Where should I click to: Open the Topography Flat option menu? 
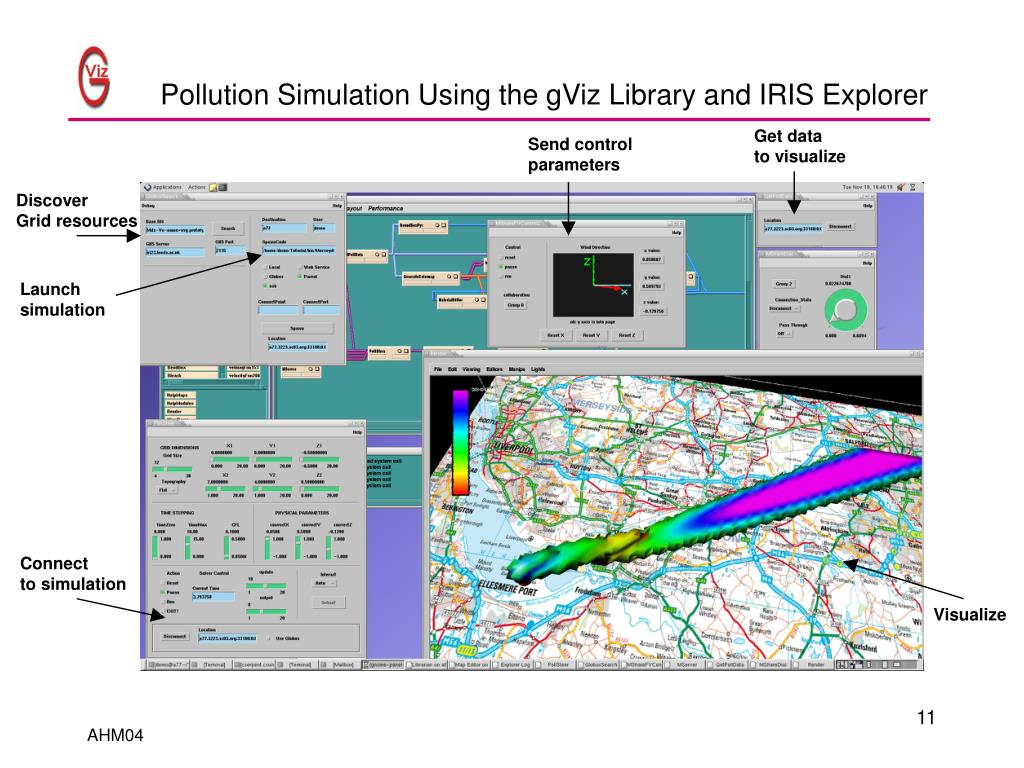point(168,490)
